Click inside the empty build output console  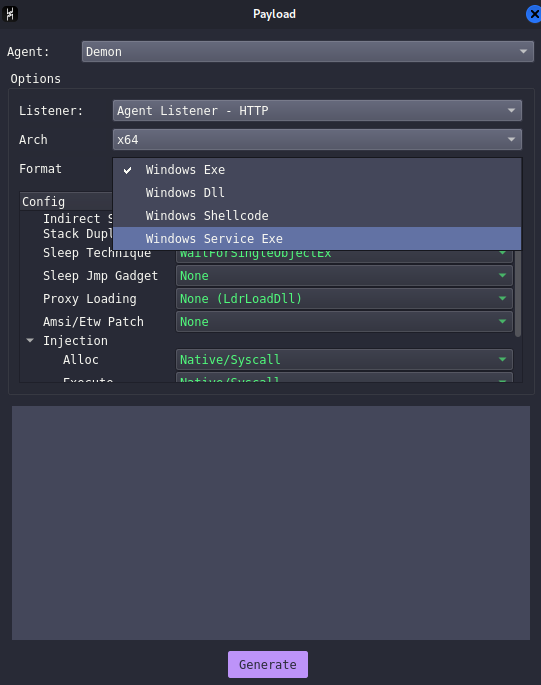pyautogui.click(x=271, y=523)
